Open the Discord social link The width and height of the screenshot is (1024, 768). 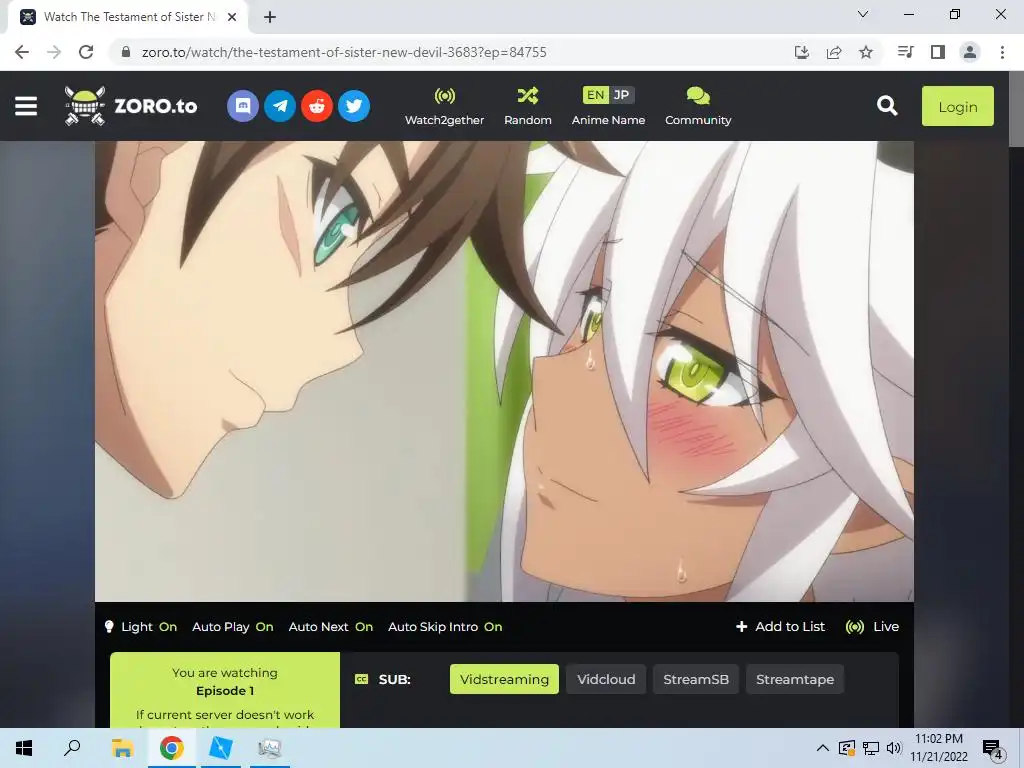[243, 106]
